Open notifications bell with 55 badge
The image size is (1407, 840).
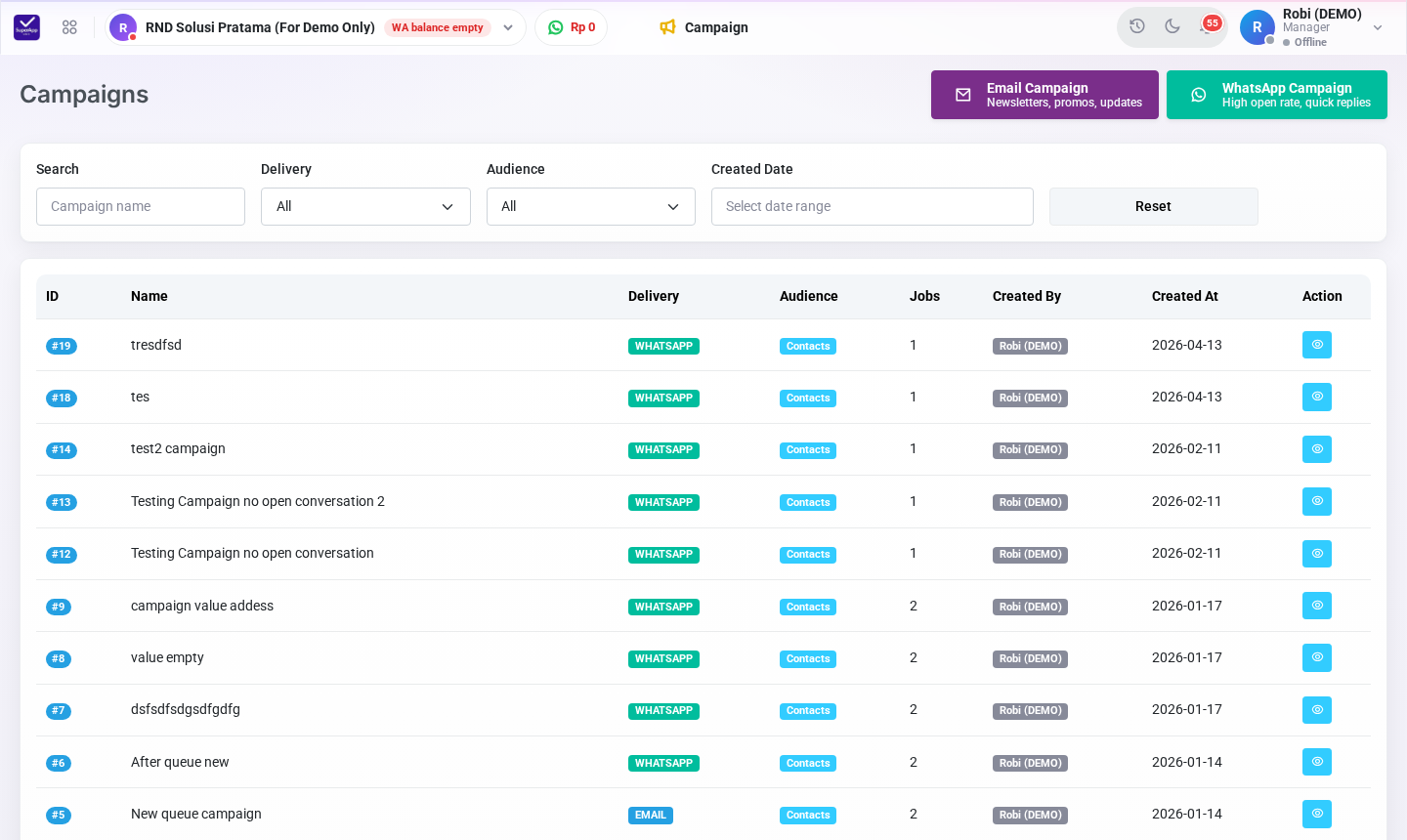pos(1209,25)
